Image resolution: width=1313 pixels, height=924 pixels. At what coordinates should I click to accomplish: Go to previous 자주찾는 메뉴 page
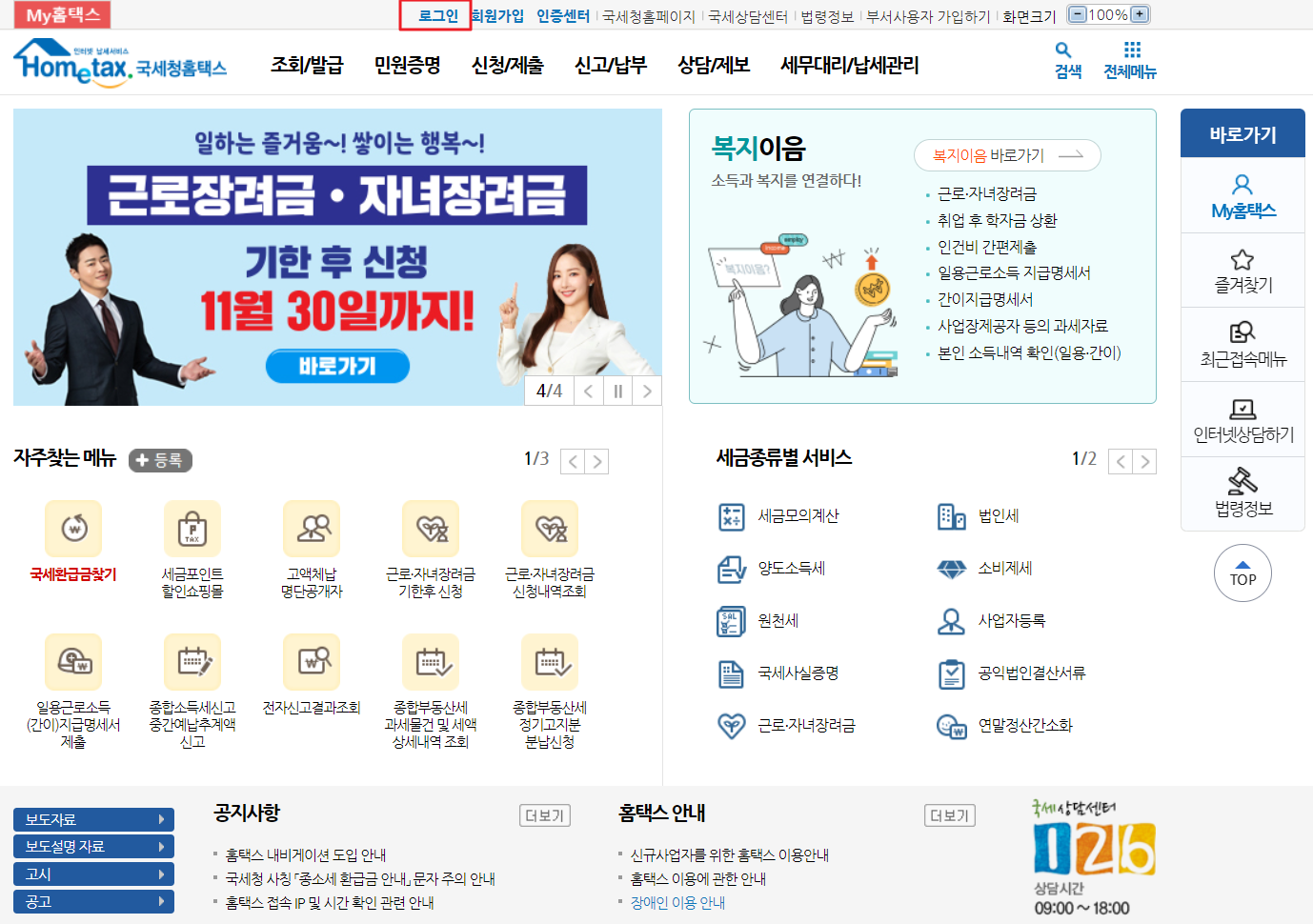click(573, 462)
